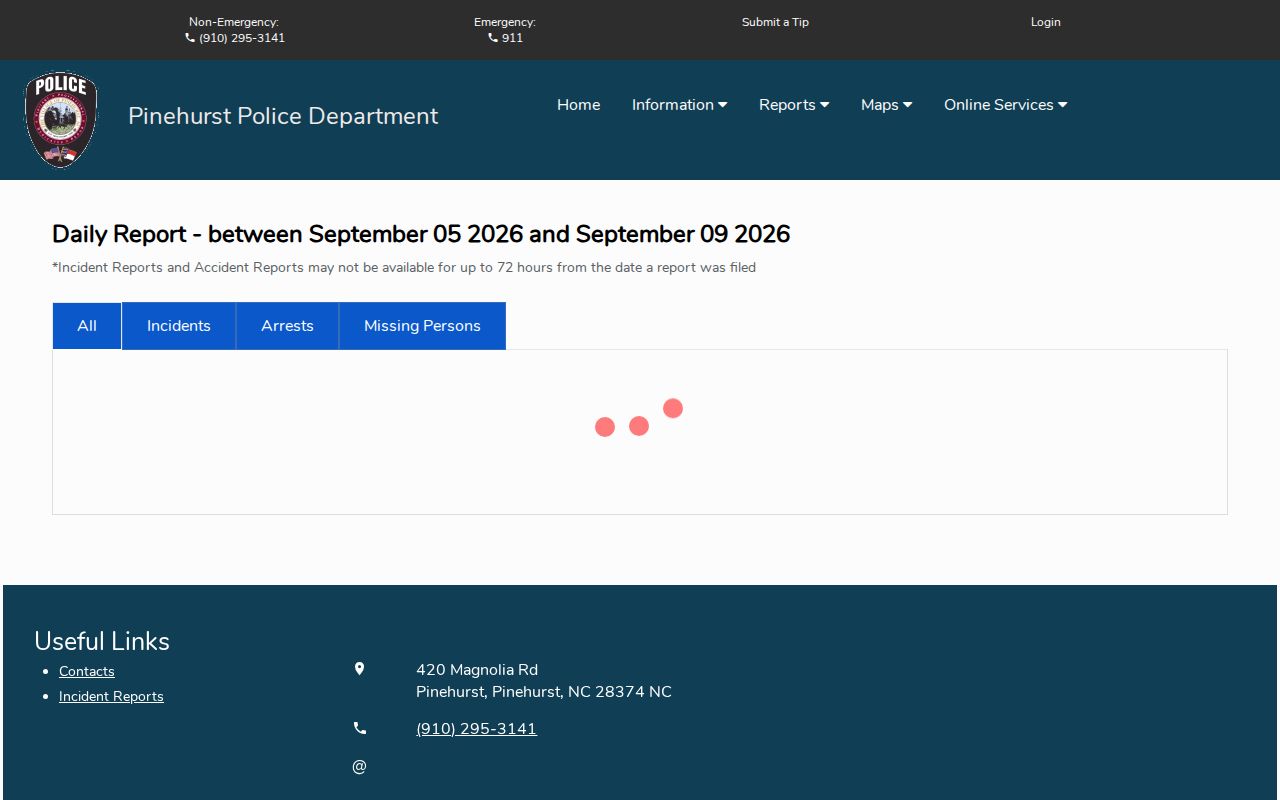
Task: Call the footer (910) 295-3141 link
Action: pos(476,729)
